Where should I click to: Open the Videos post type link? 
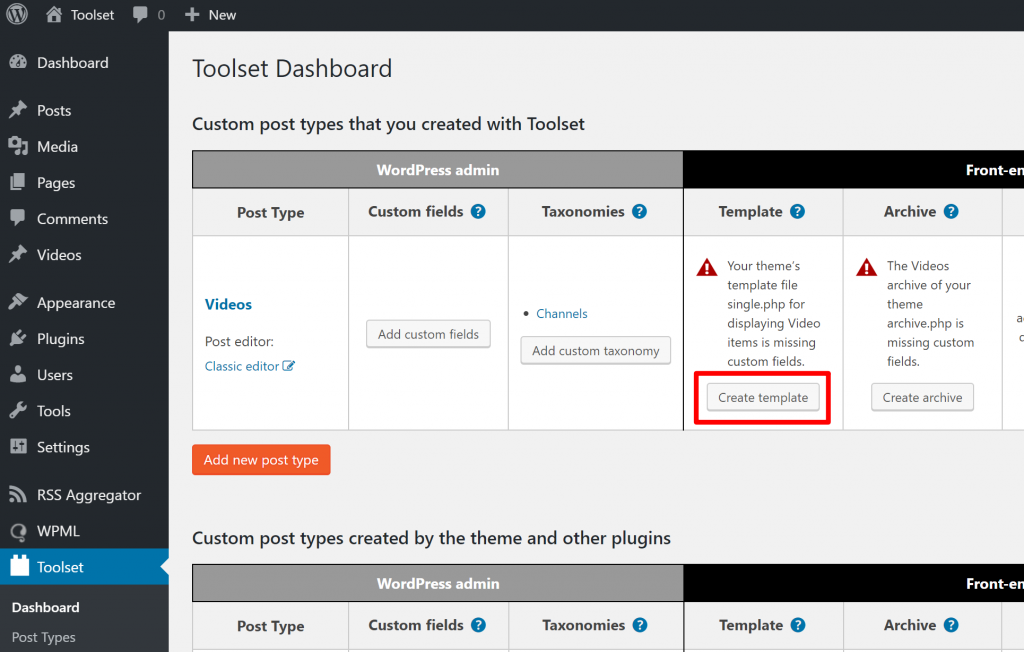(x=228, y=304)
